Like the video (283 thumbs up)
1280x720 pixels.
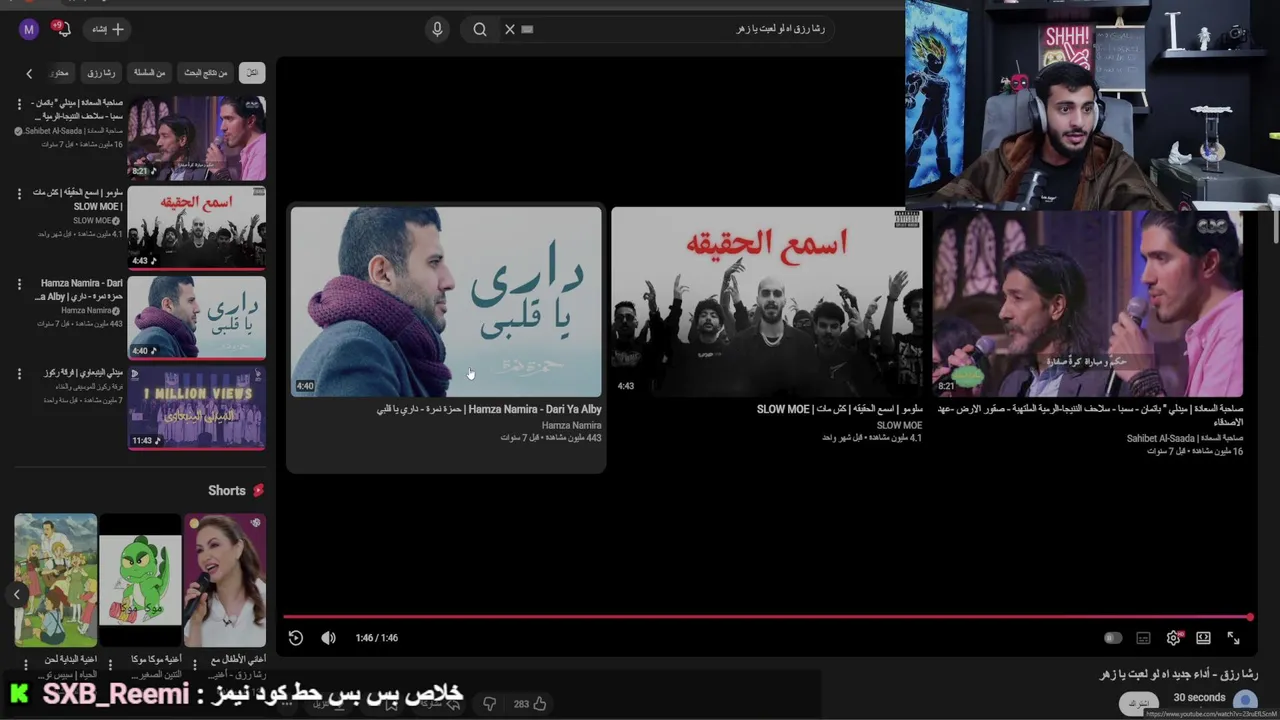[530, 704]
